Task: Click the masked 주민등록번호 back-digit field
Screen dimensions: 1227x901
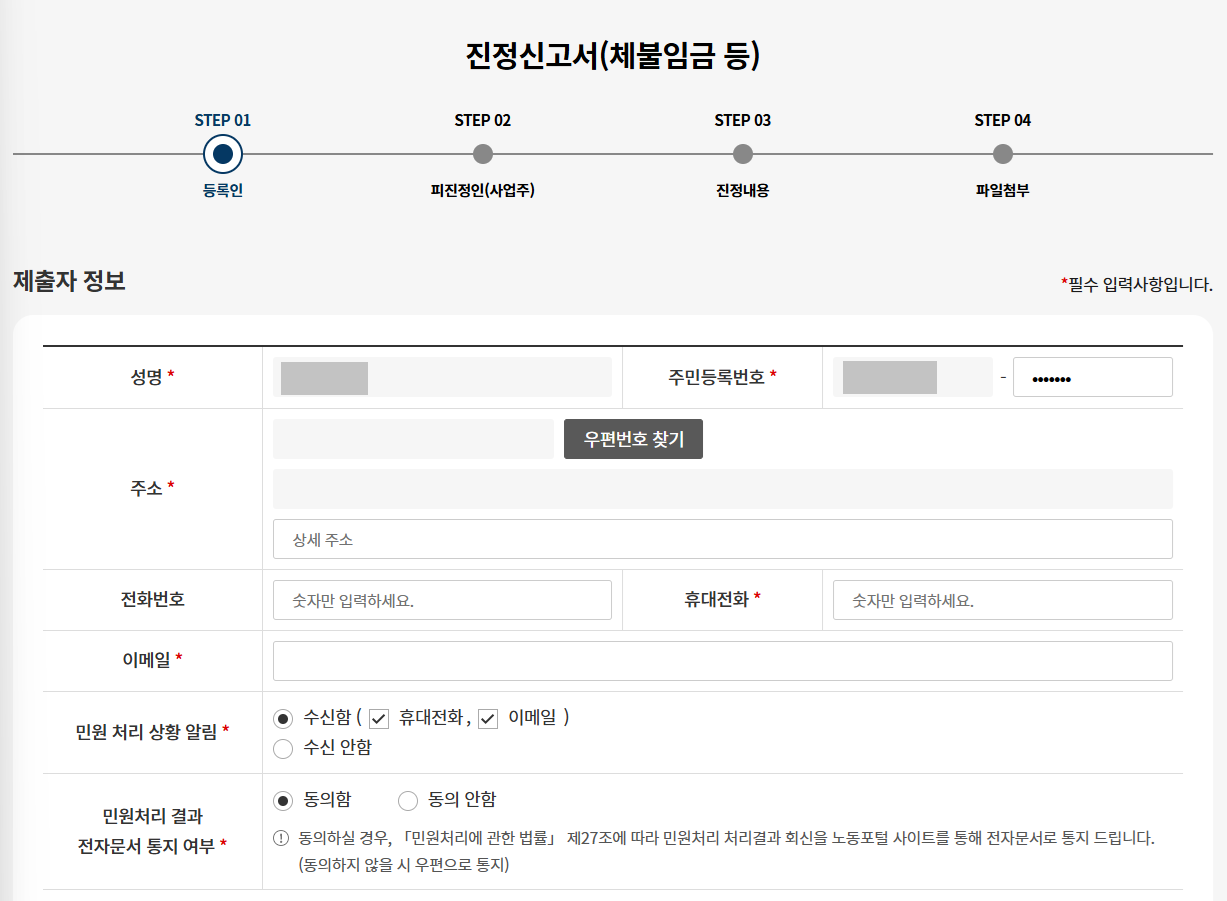Action: coord(1092,377)
